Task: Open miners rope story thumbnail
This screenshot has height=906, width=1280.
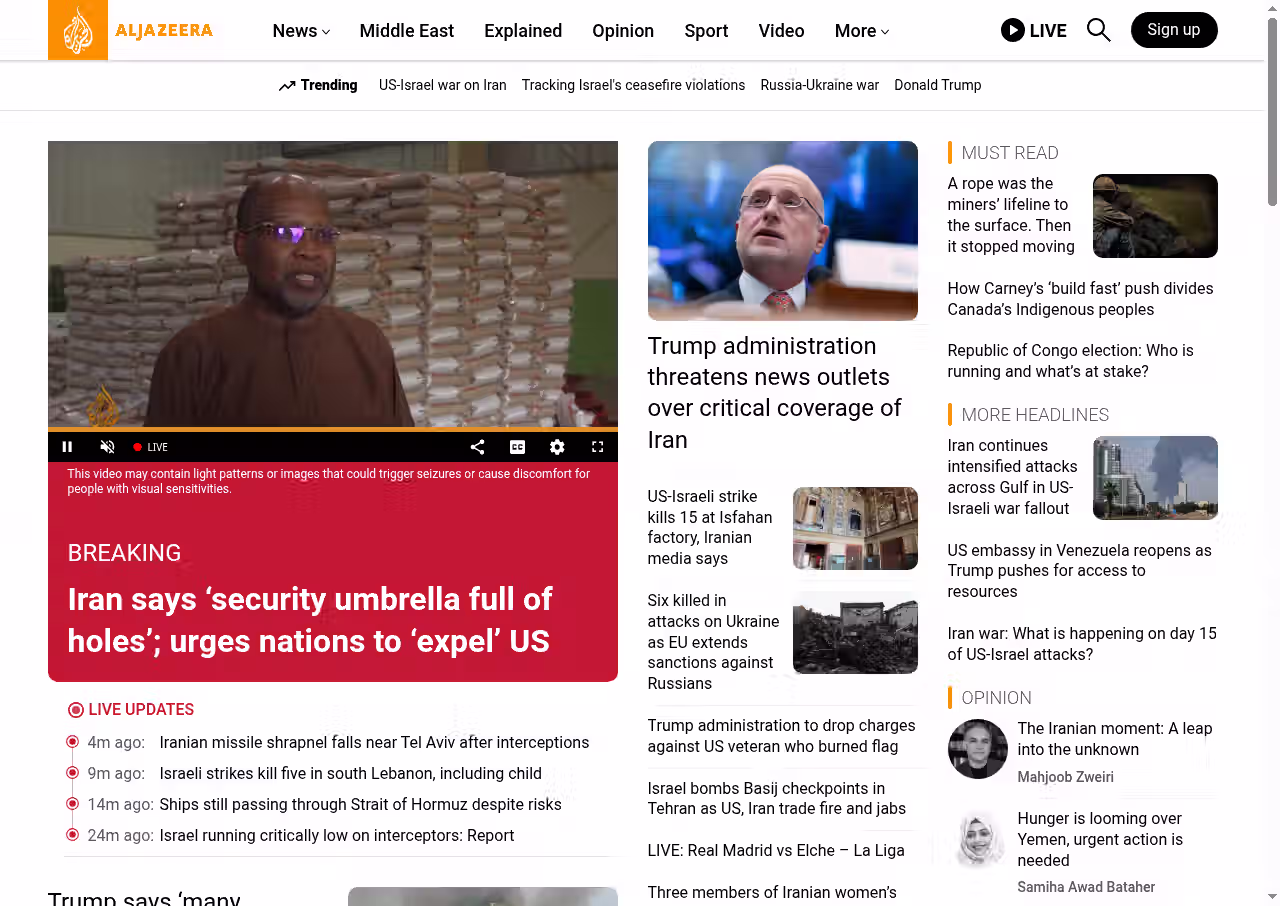Action: [1155, 216]
